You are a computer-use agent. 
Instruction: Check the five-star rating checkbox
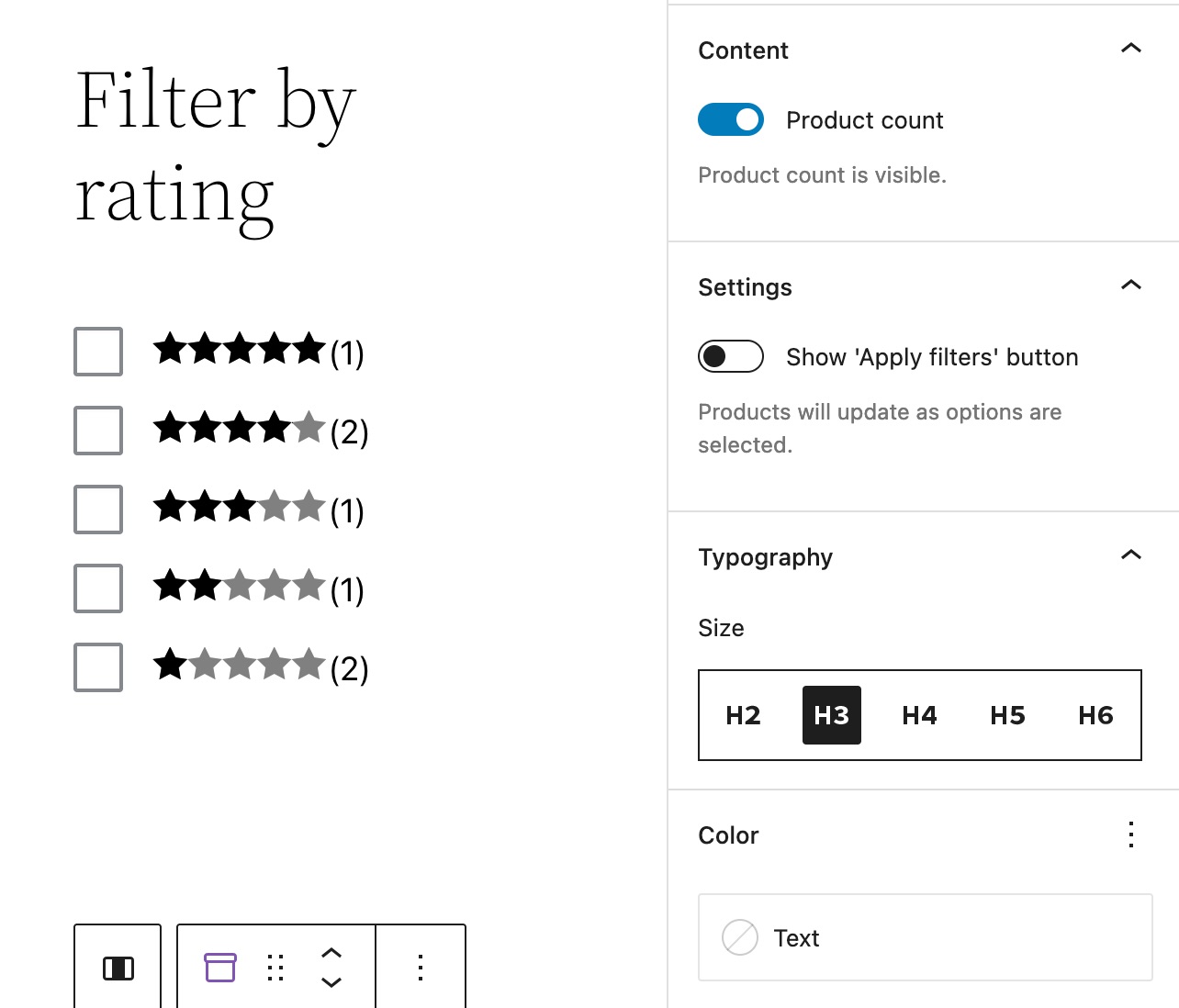click(97, 352)
